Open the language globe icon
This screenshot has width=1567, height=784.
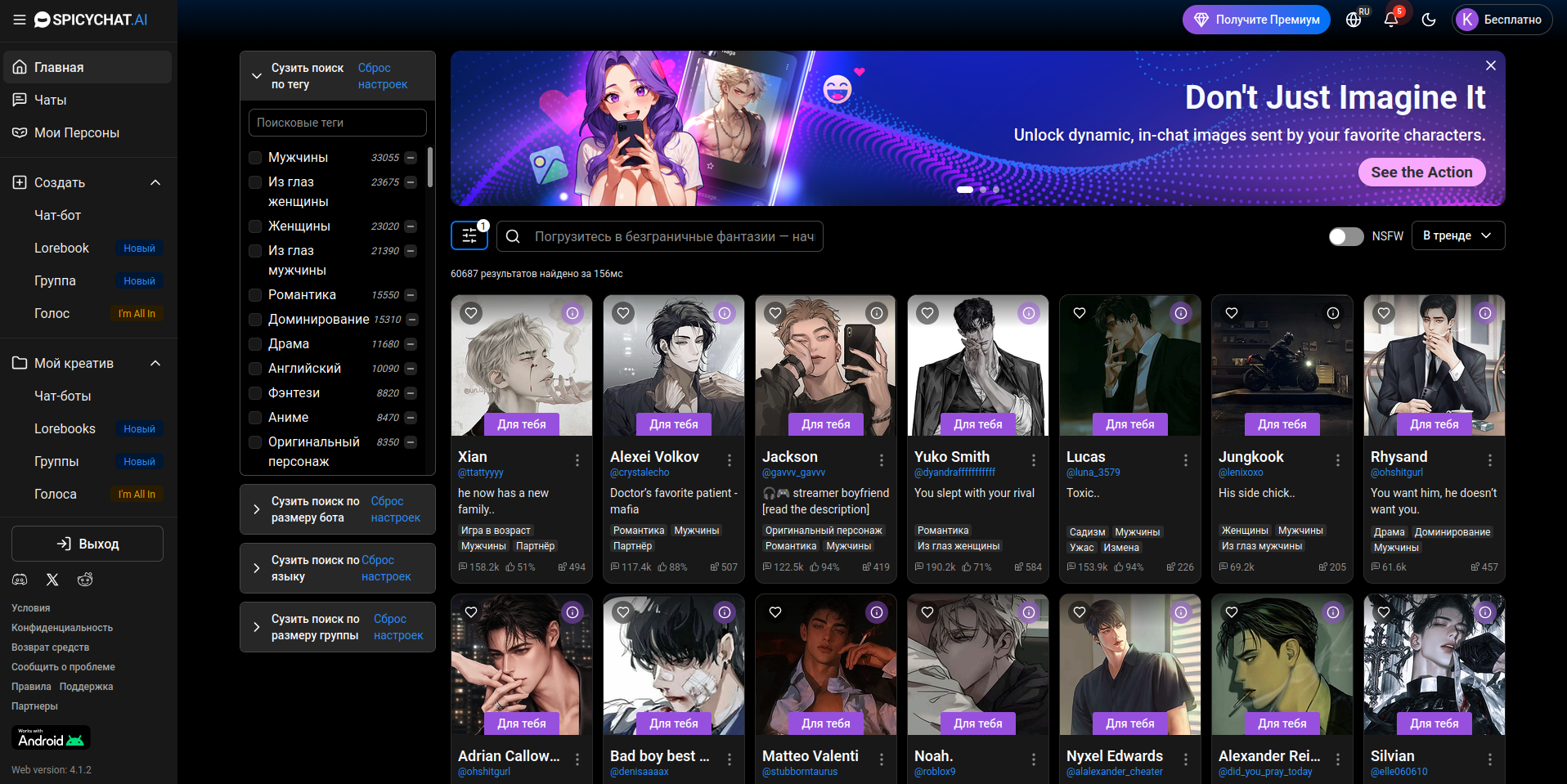pyautogui.click(x=1354, y=20)
